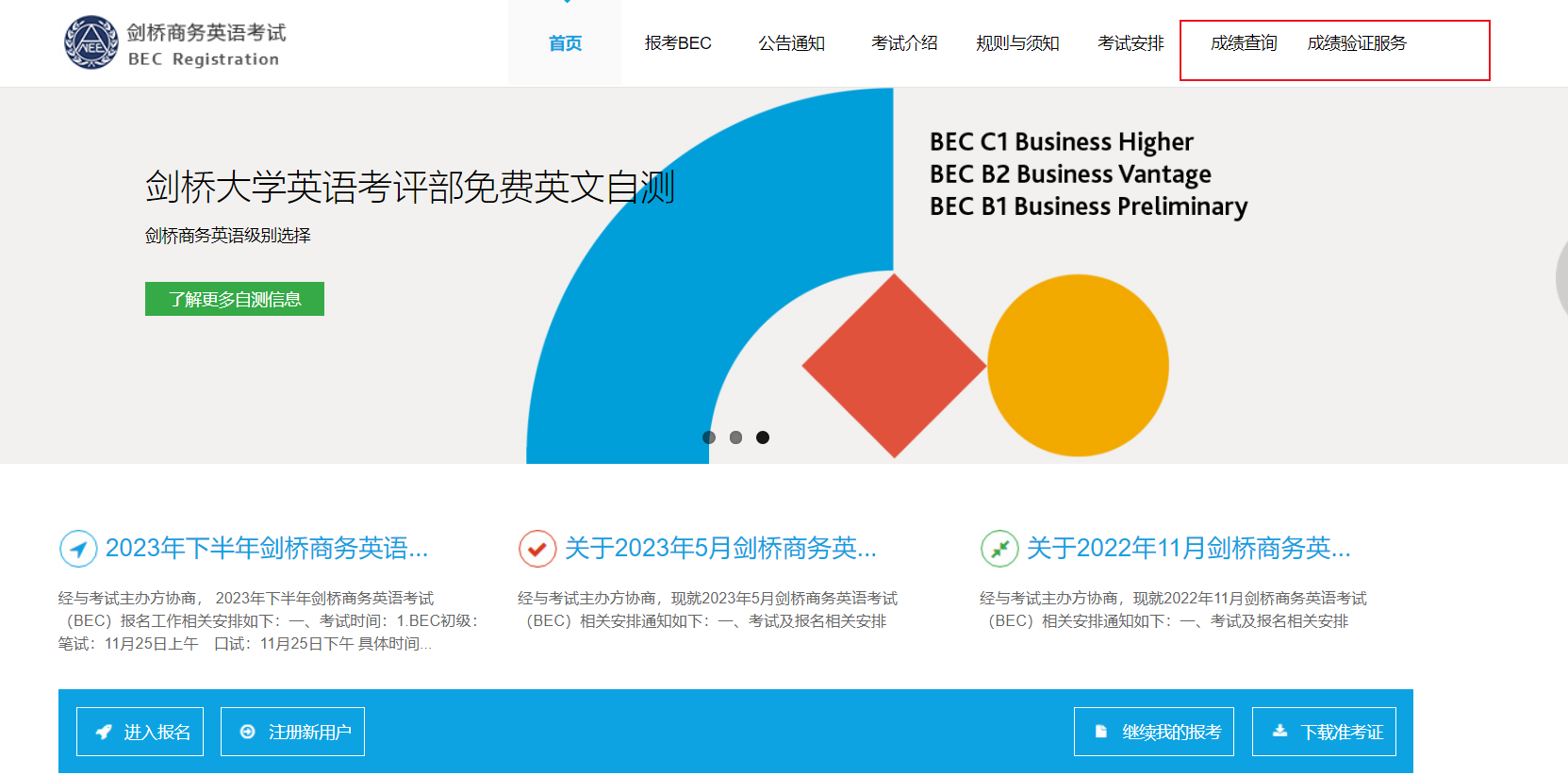Click the green 了解更多自测信息 button
Image resolution: width=1568 pixels, height=775 pixels.
235,299
